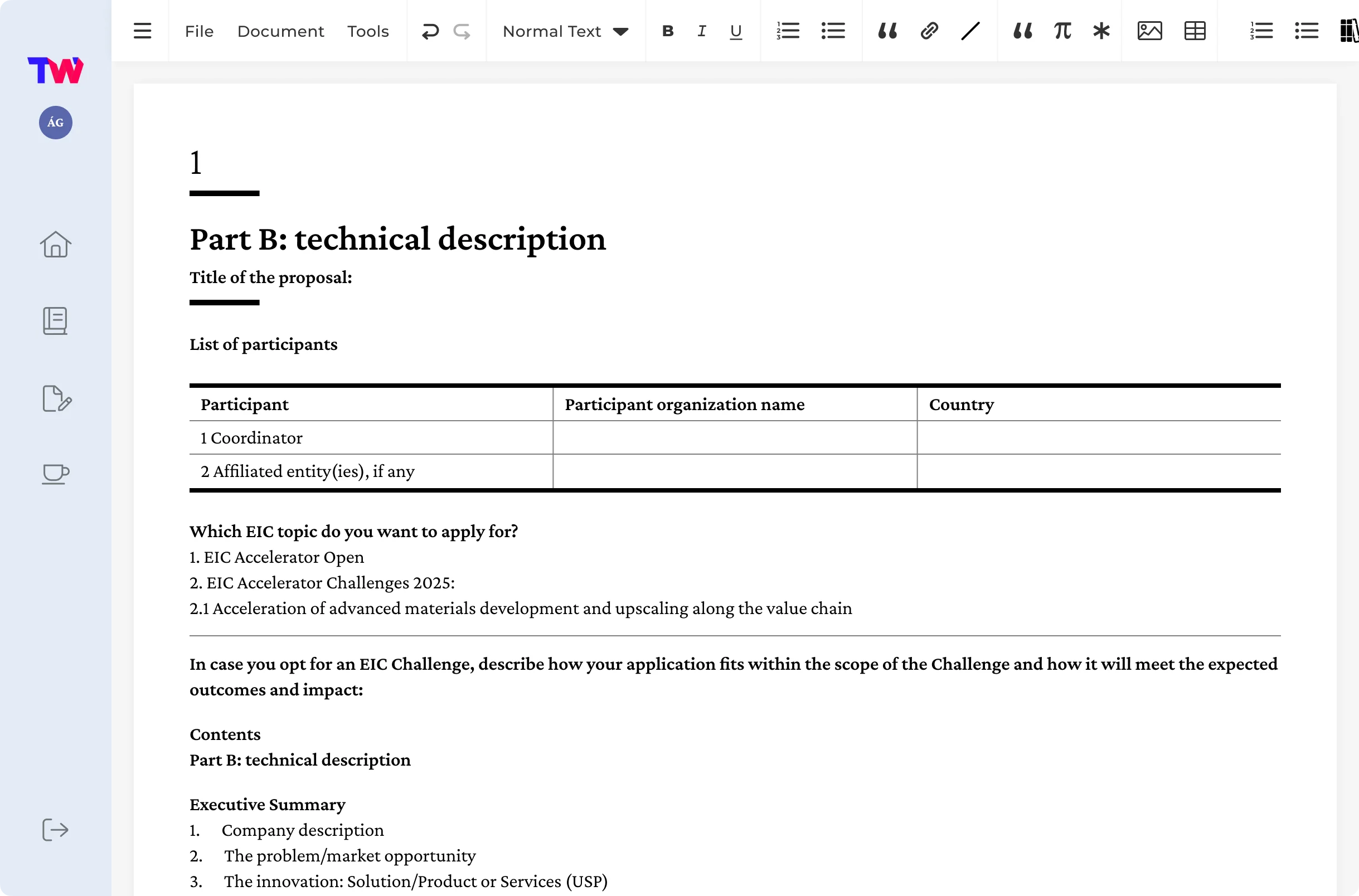The height and width of the screenshot is (896, 1359).
Task: Open the document edit icon in the sidebar
Action: click(56, 398)
